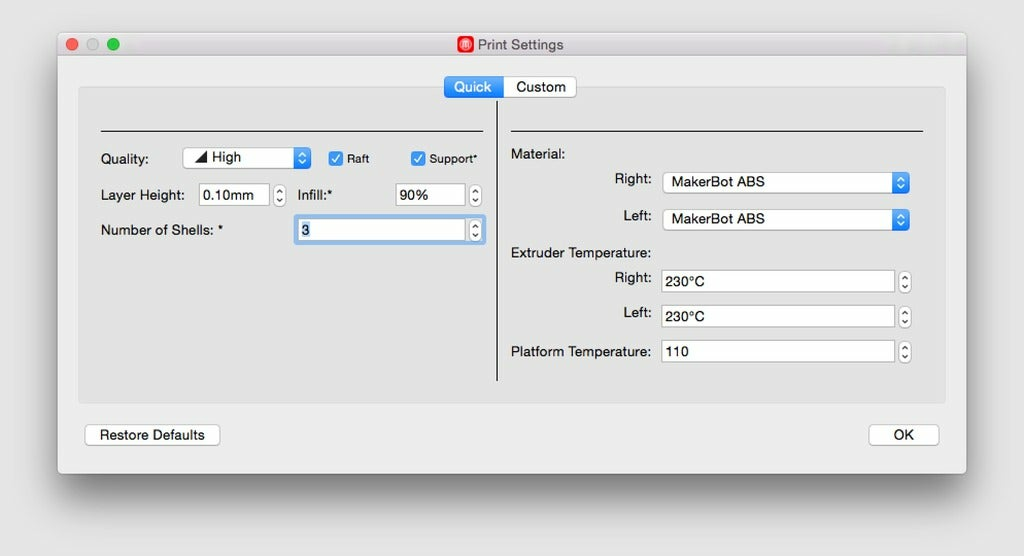This screenshot has height=556, width=1024.
Task: Click the quality triangle icon beside High
Action: click(201, 157)
